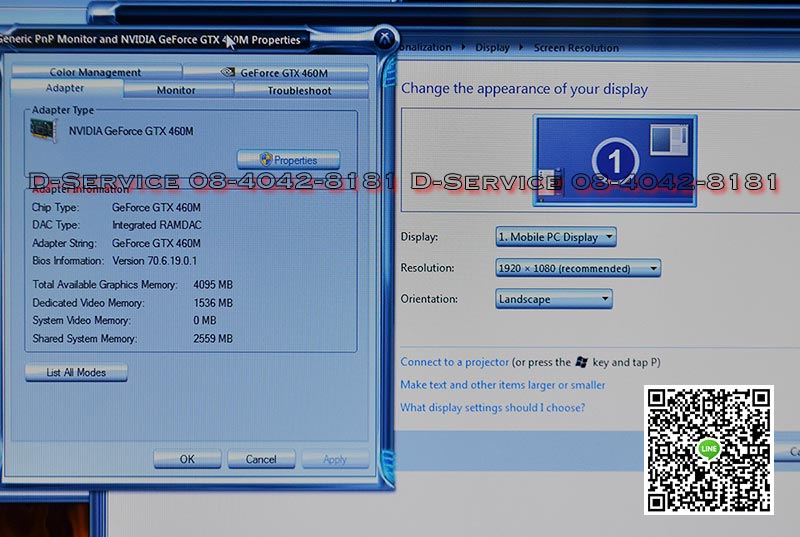
Task: Click the DAC Type value Integrated RAMDAC
Action: (x=157, y=225)
